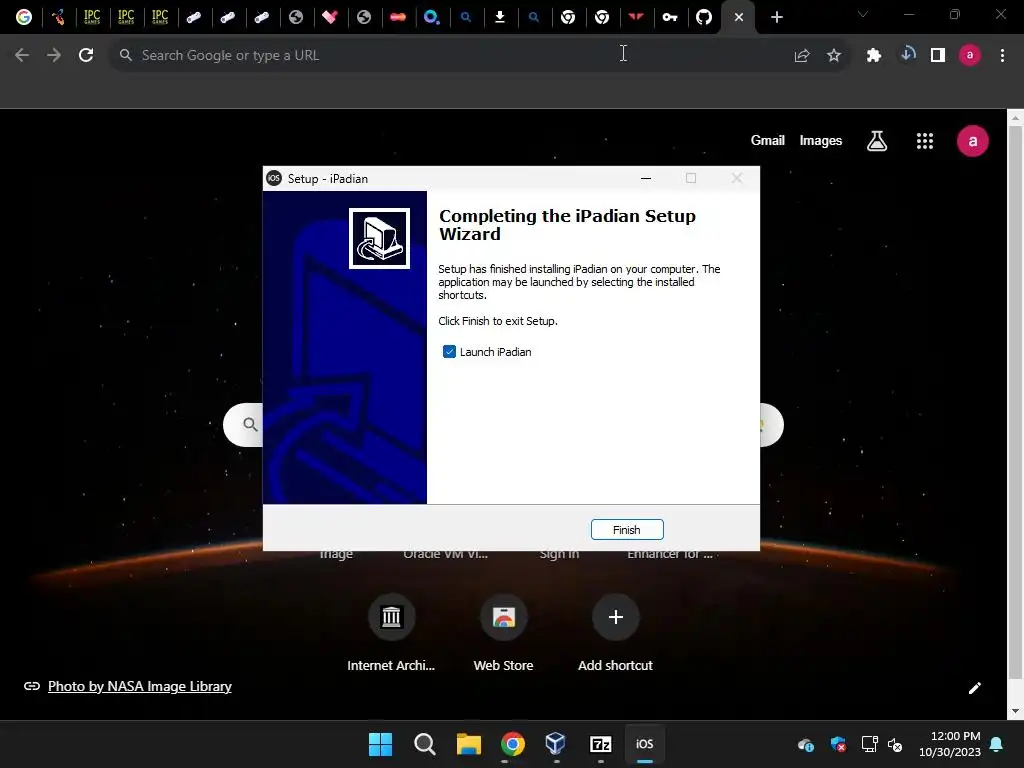Open the network tray icon
This screenshot has width=1024, height=768.
[x=869, y=744]
